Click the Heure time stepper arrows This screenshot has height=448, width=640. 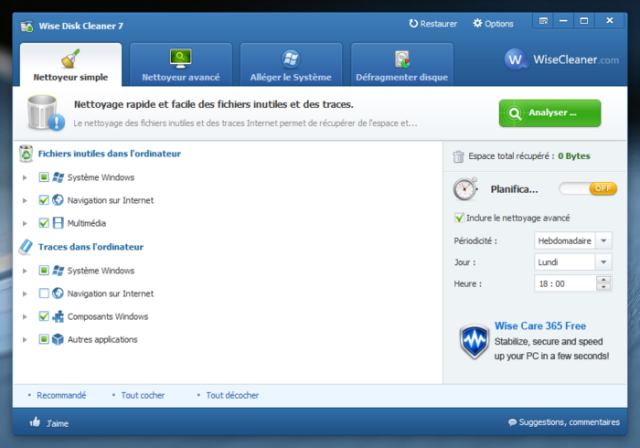(603, 284)
